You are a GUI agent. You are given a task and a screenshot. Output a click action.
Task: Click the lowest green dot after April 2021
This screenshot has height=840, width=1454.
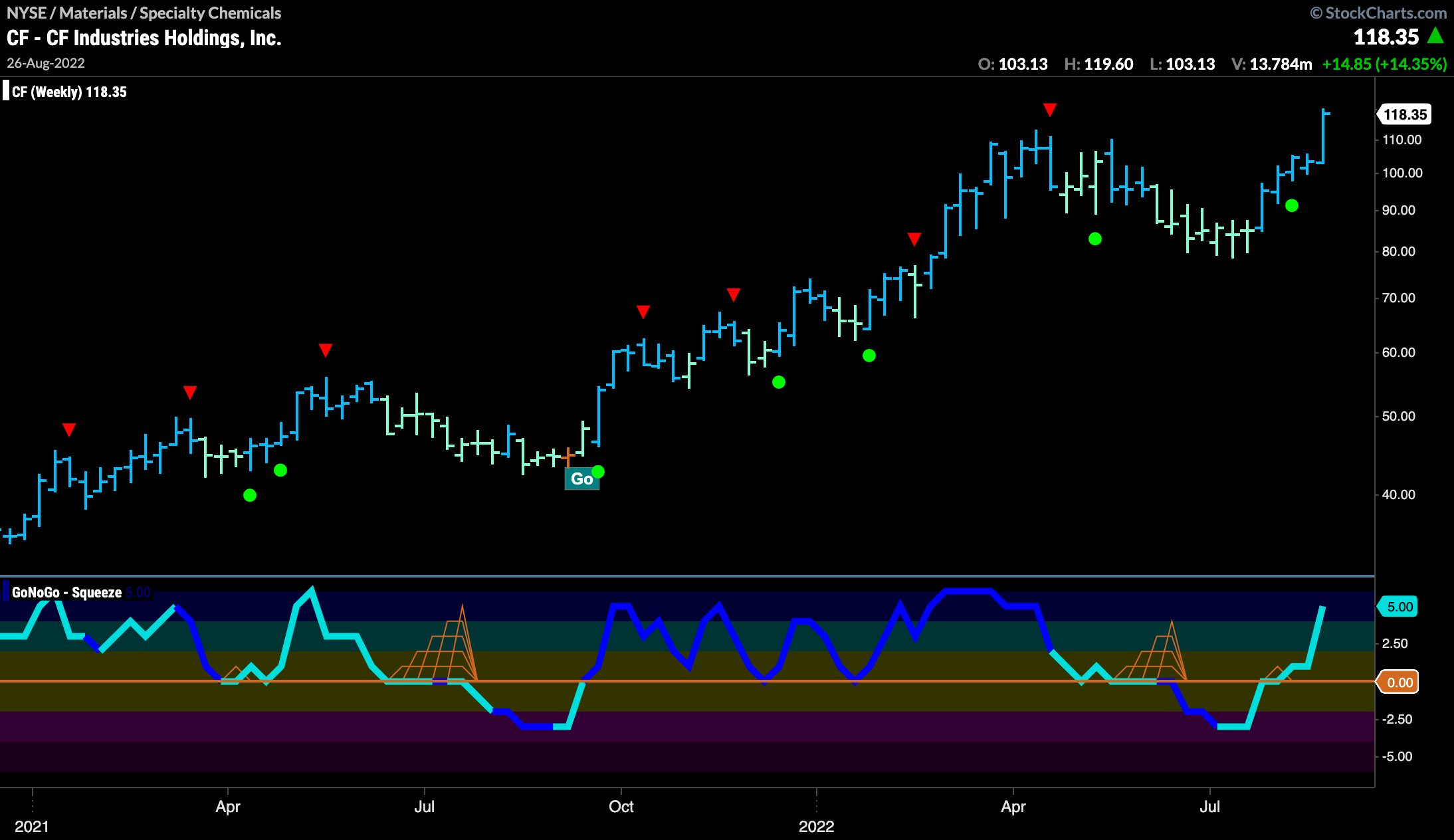tap(250, 495)
